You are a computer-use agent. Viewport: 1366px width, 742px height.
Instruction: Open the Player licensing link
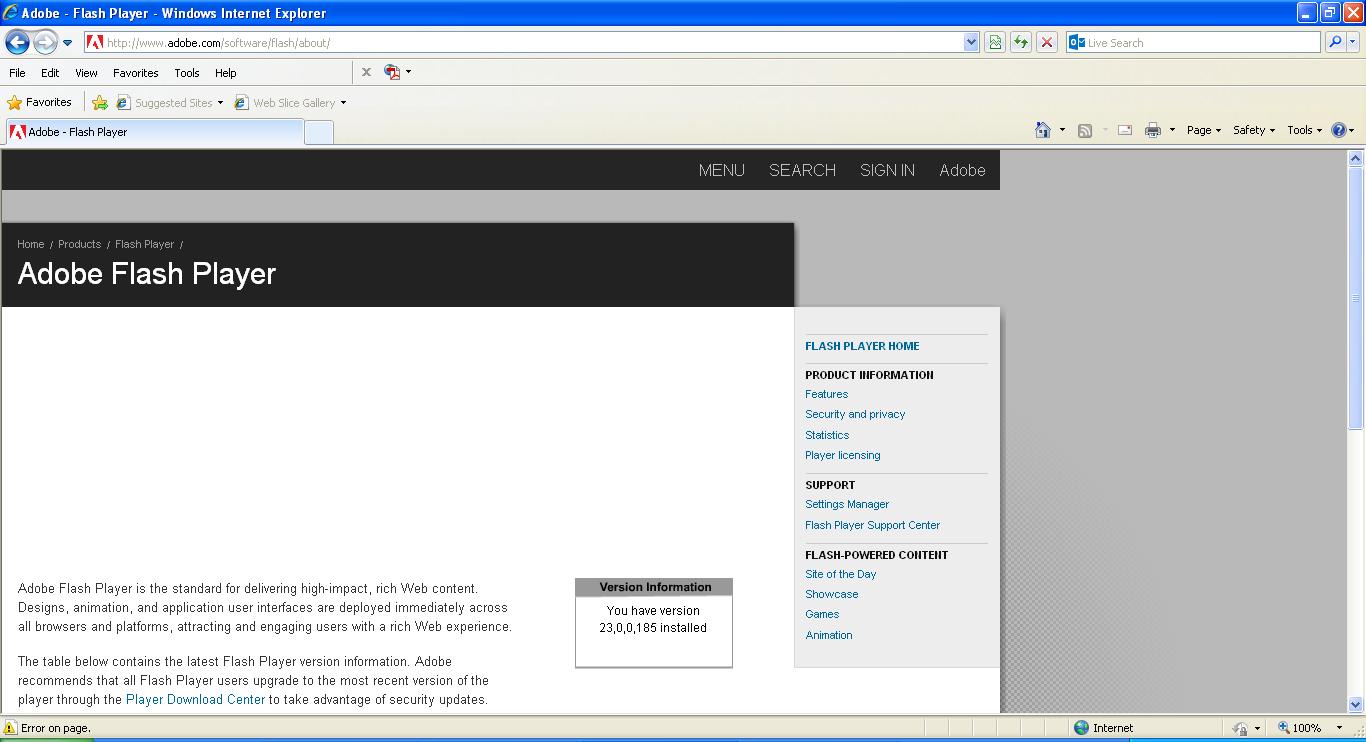(x=843, y=455)
